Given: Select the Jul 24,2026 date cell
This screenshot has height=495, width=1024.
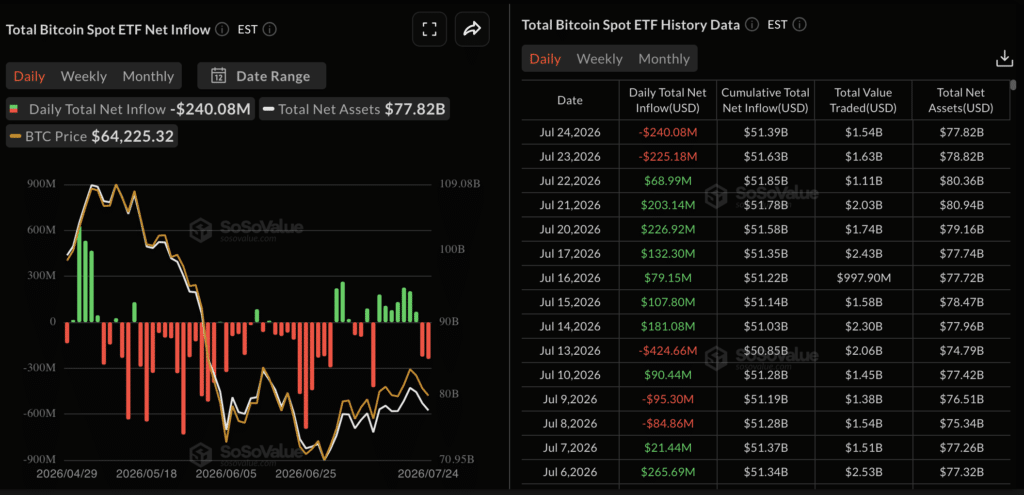Looking at the screenshot, I should point(570,133).
